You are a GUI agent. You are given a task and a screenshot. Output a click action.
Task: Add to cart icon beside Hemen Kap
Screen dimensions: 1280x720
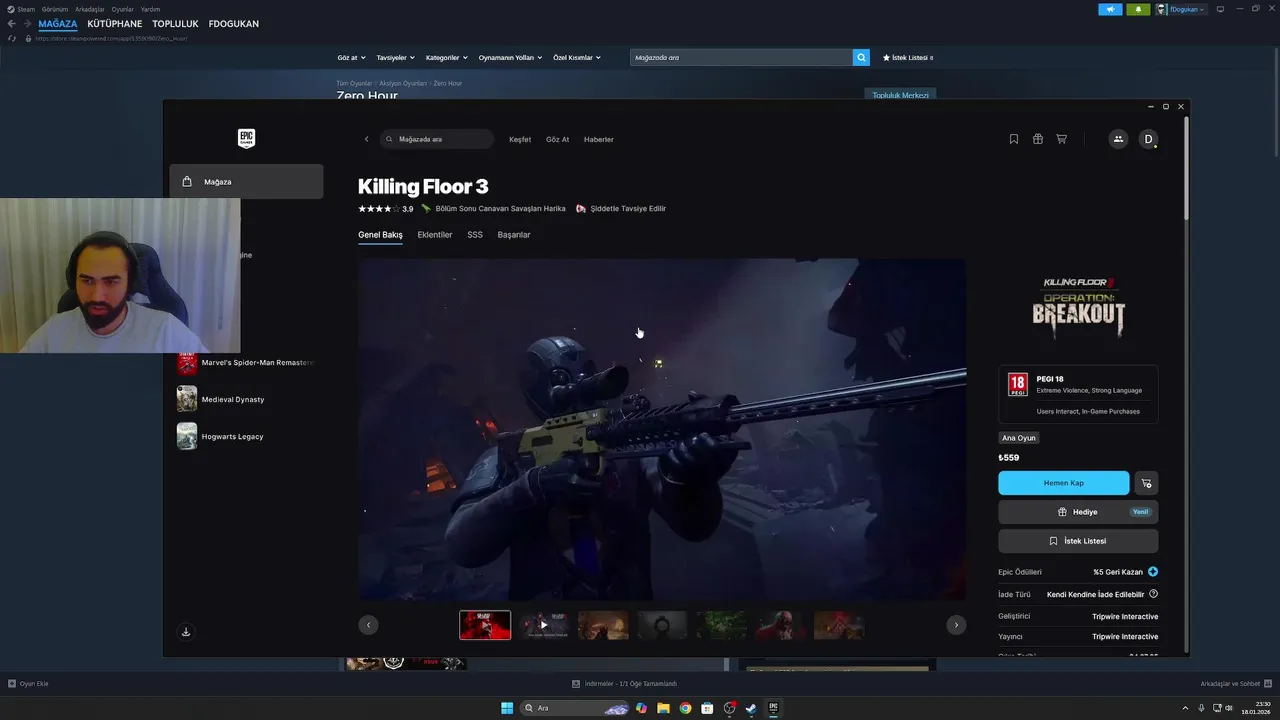[x=1146, y=483]
